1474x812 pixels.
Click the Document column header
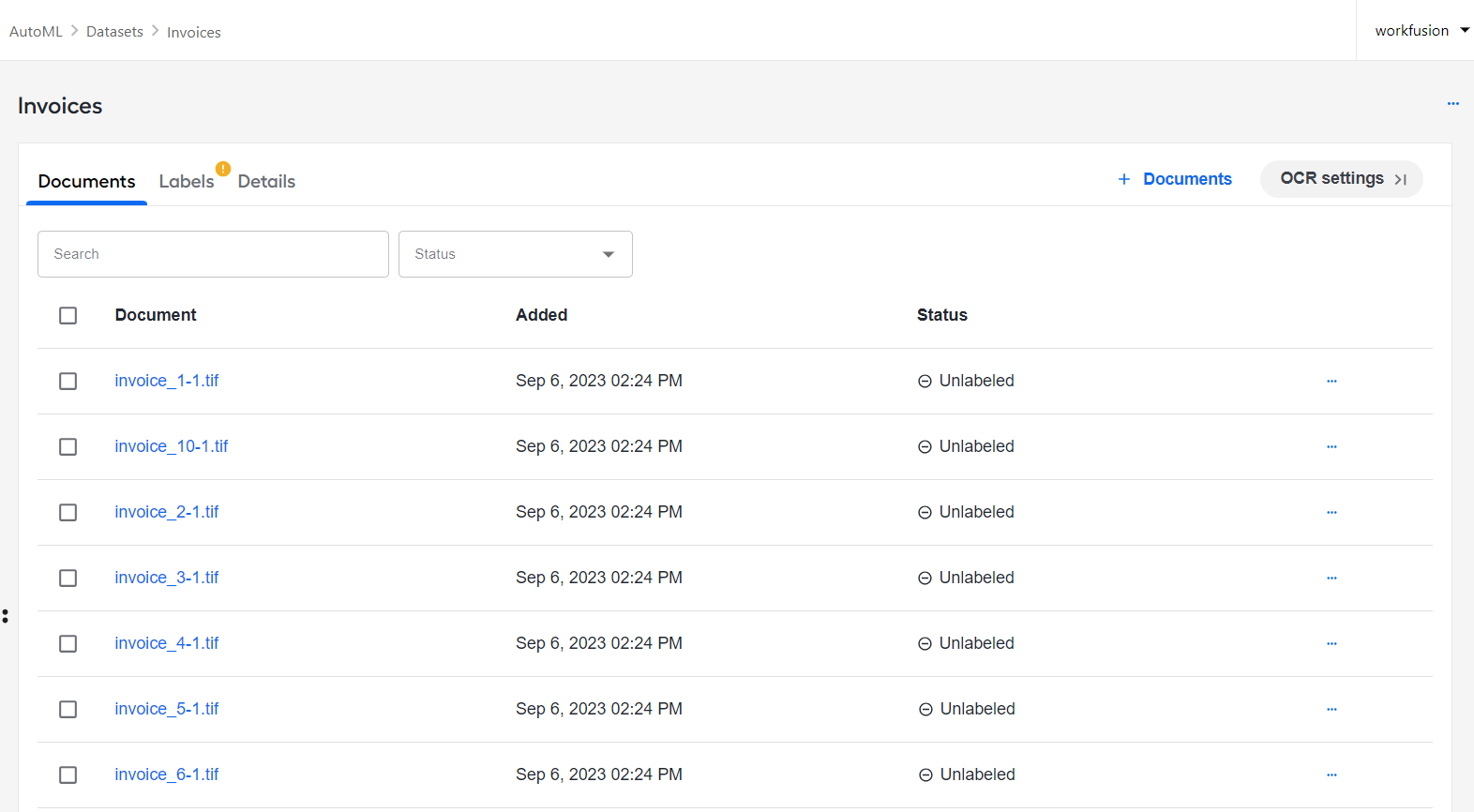click(x=156, y=315)
